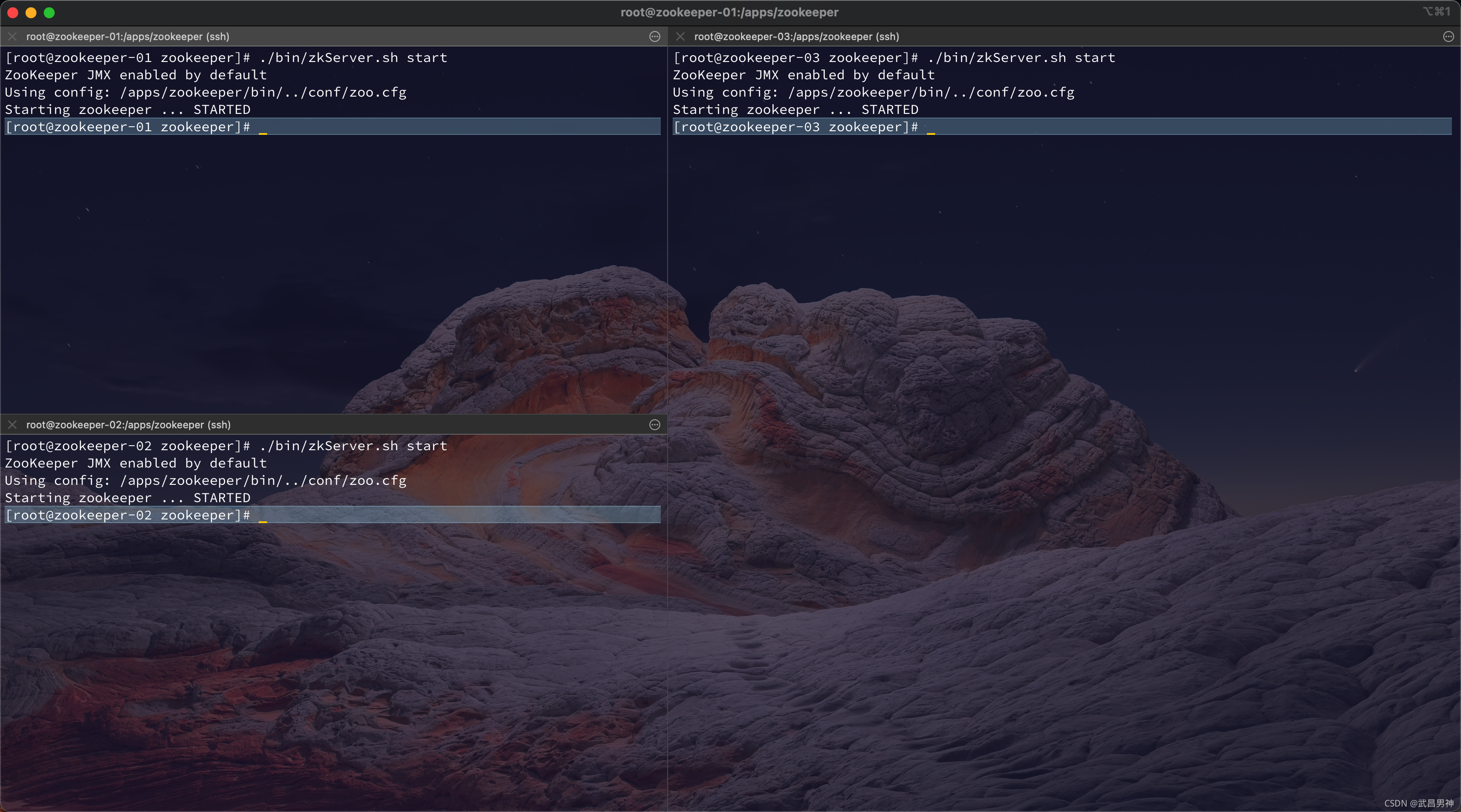The width and height of the screenshot is (1461, 812).
Task: Select the zookeeper-01 pane title bar
Action: coord(128,36)
